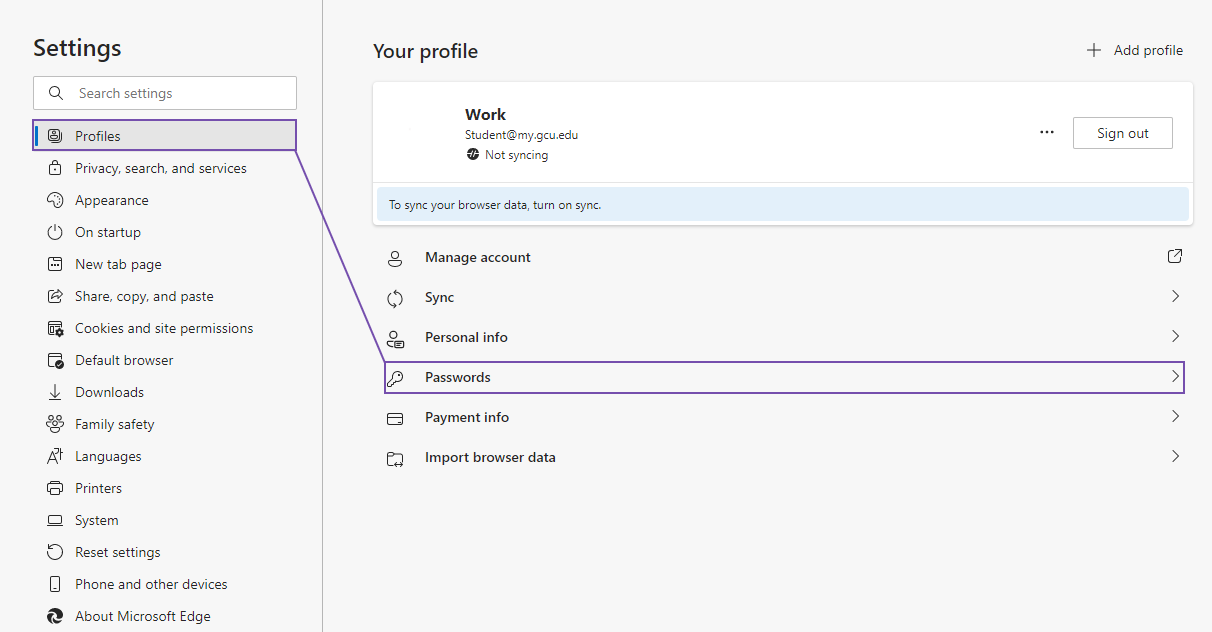The image size is (1212, 632).
Task: Open Cookies and site permissions section
Action: (x=165, y=328)
